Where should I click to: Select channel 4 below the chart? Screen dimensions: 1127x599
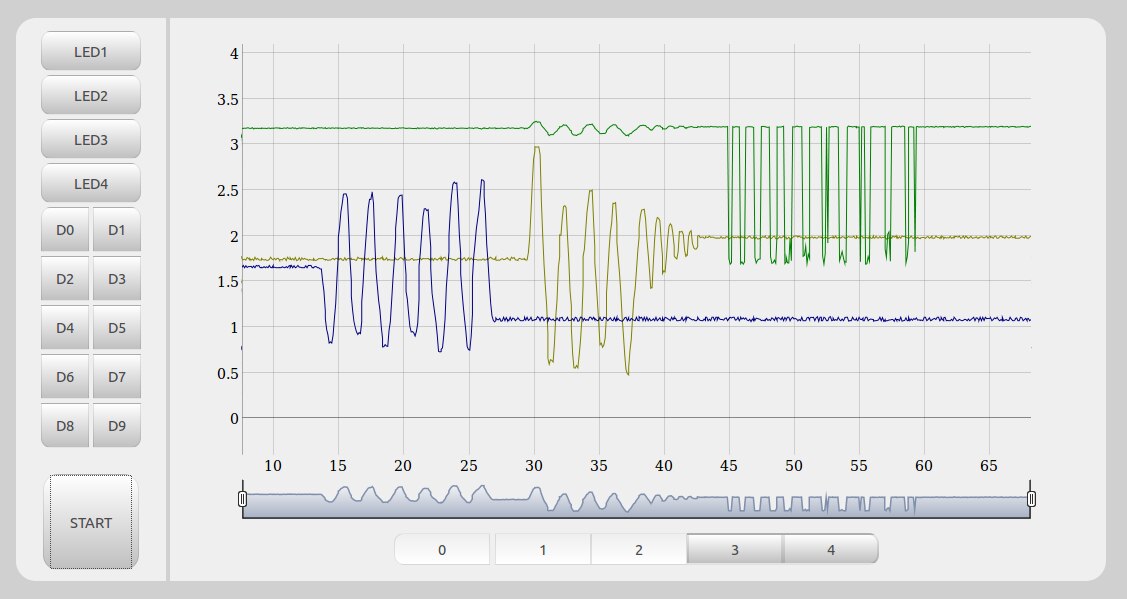coord(830,549)
